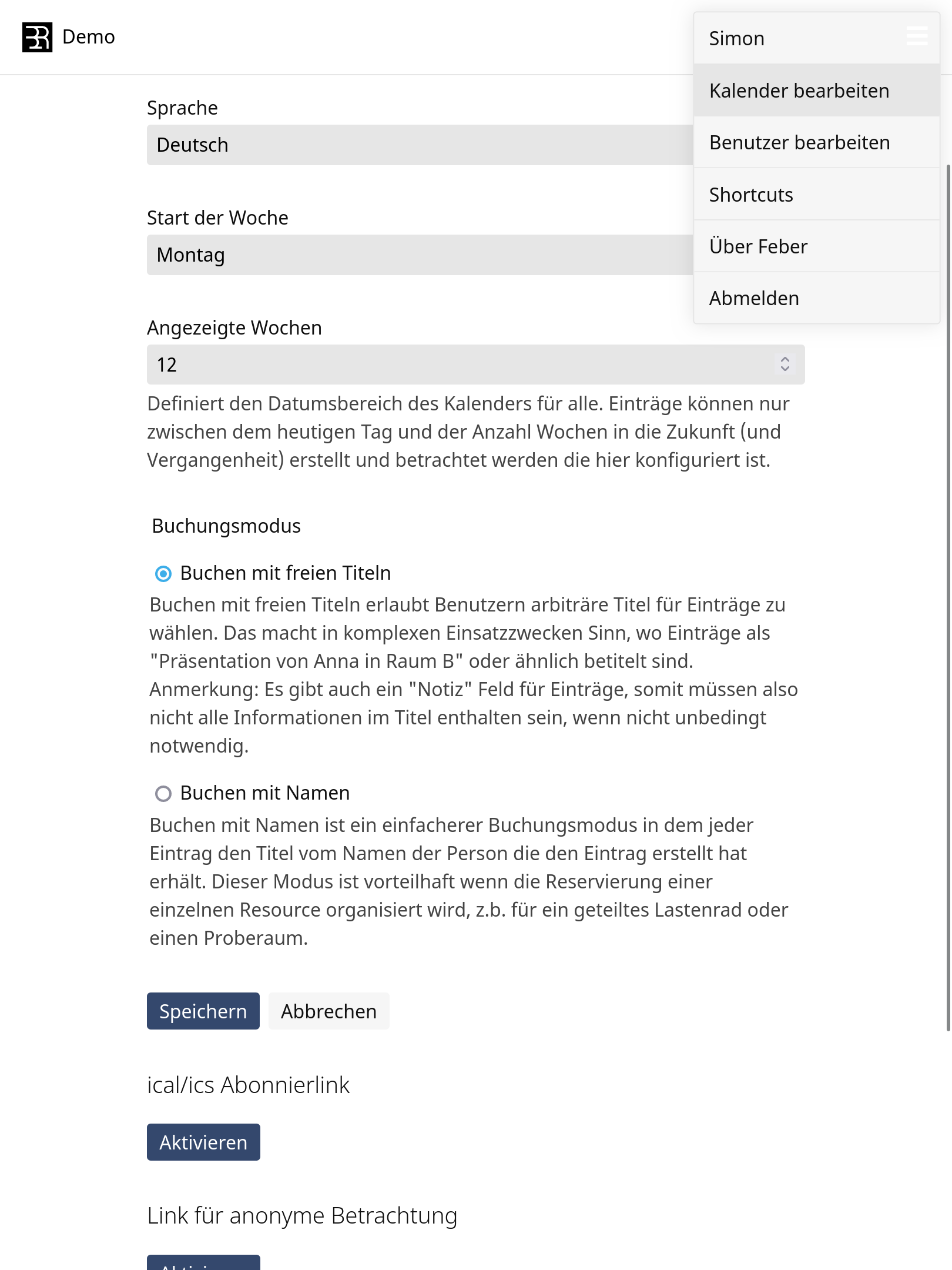This screenshot has height=1270, width=952.
Task: Click the page's vertical scrollbar
Action: point(948,588)
